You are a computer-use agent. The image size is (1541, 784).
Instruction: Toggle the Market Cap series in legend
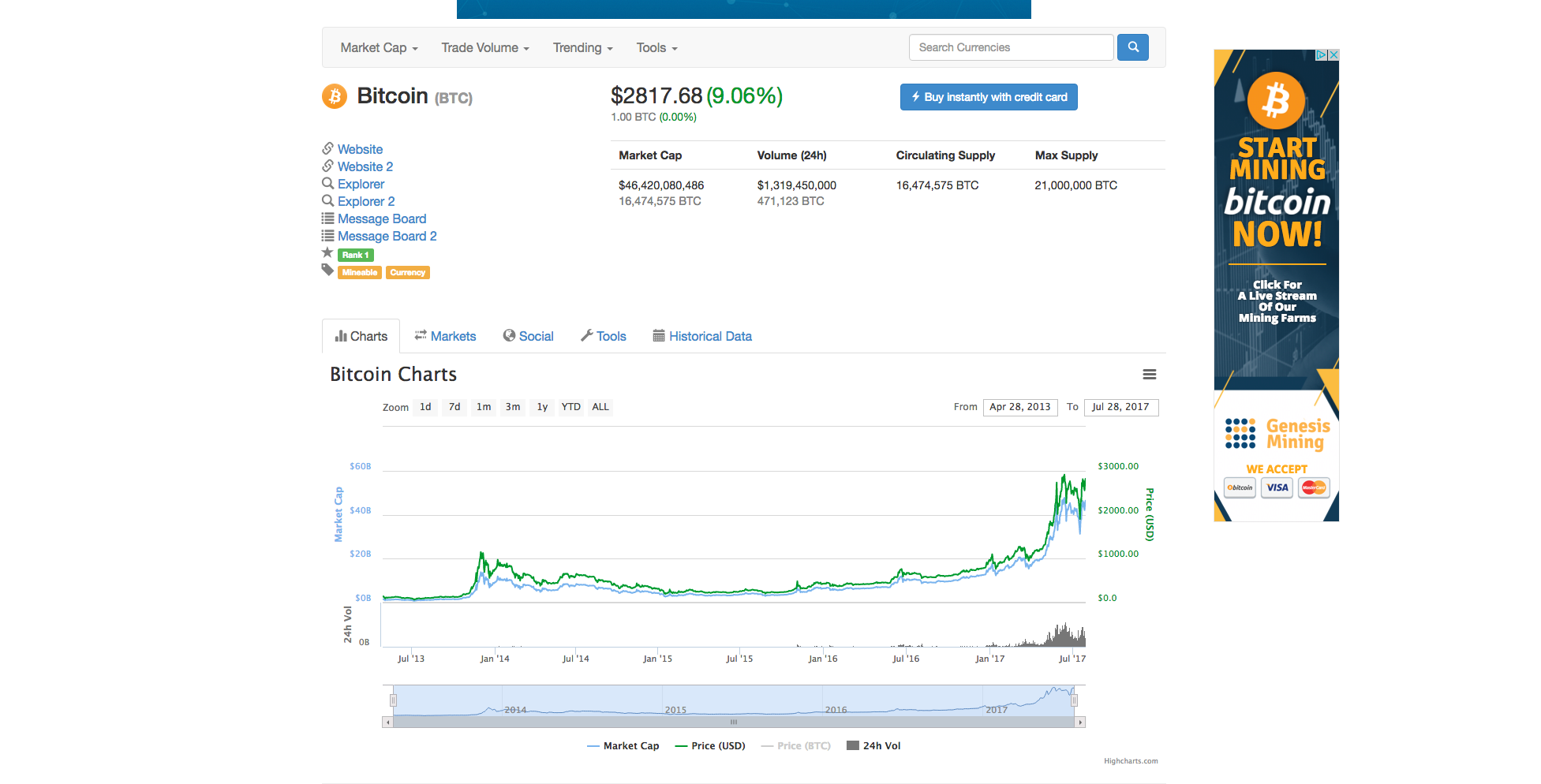[x=623, y=746]
